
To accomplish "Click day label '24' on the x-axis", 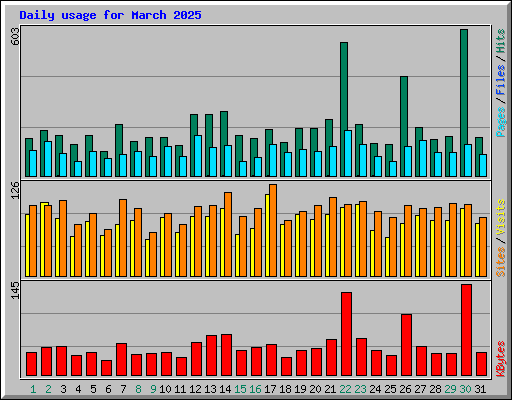I will (375, 389).
